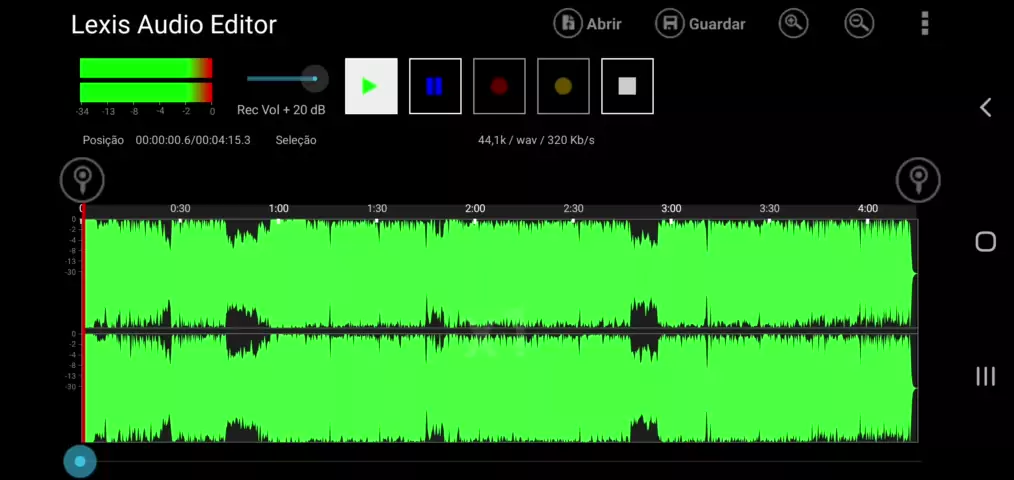The width and height of the screenshot is (1014, 480).
Task: Stop playback with the white square button
Action: (627, 86)
